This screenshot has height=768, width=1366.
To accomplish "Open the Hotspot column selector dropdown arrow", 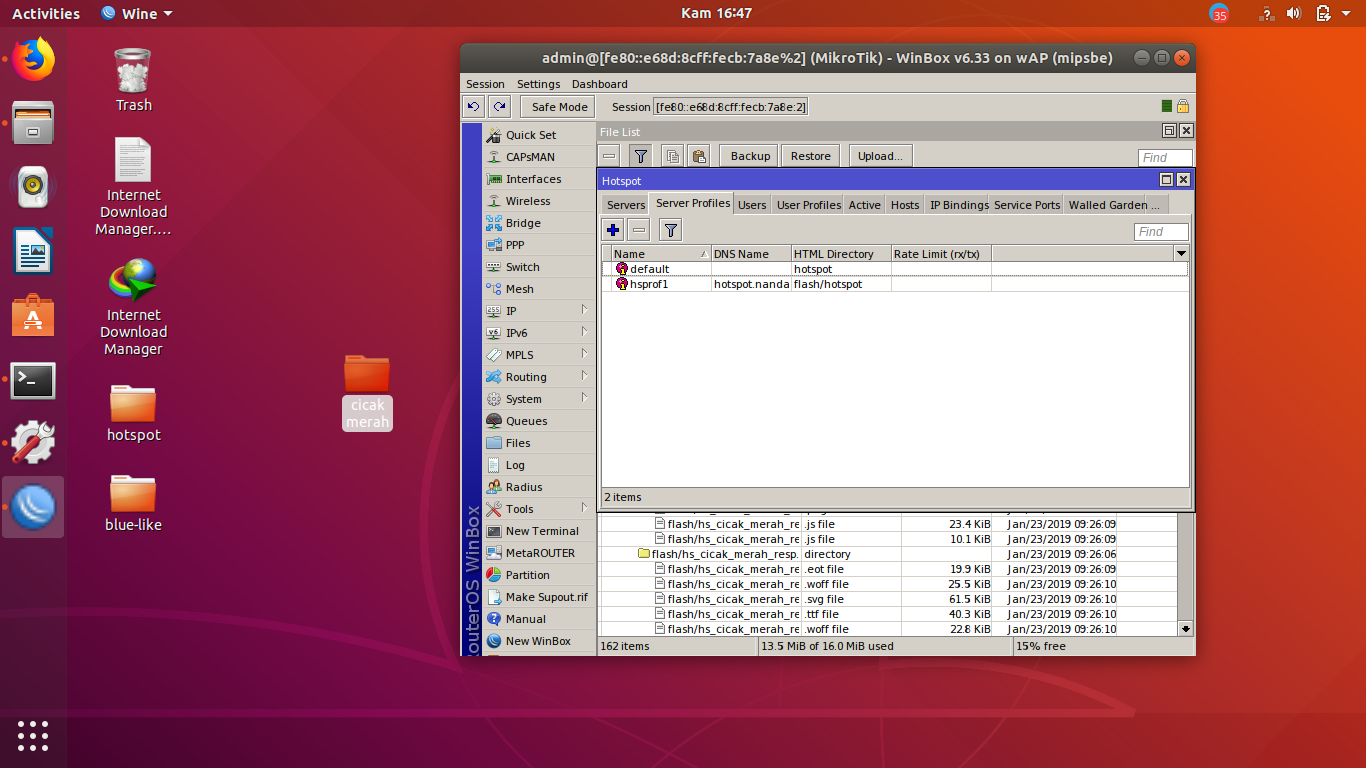I will point(1181,254).
